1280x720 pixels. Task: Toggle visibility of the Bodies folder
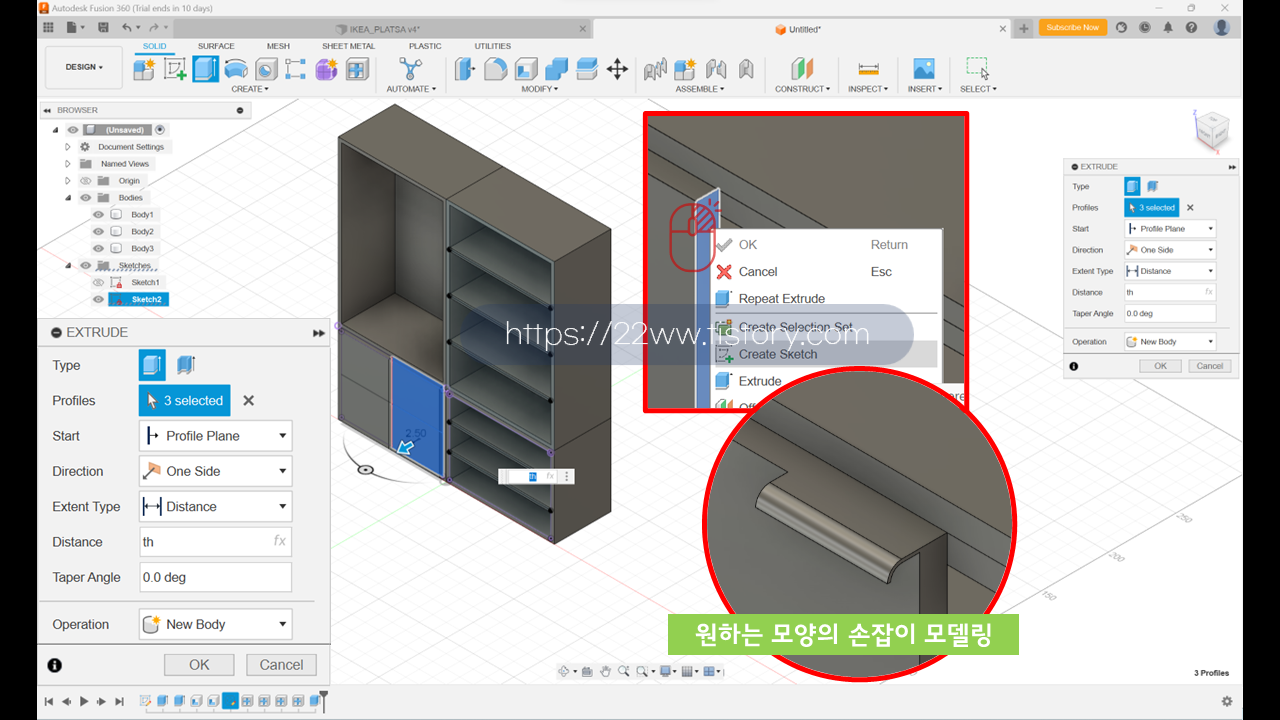tap(86, 198)
